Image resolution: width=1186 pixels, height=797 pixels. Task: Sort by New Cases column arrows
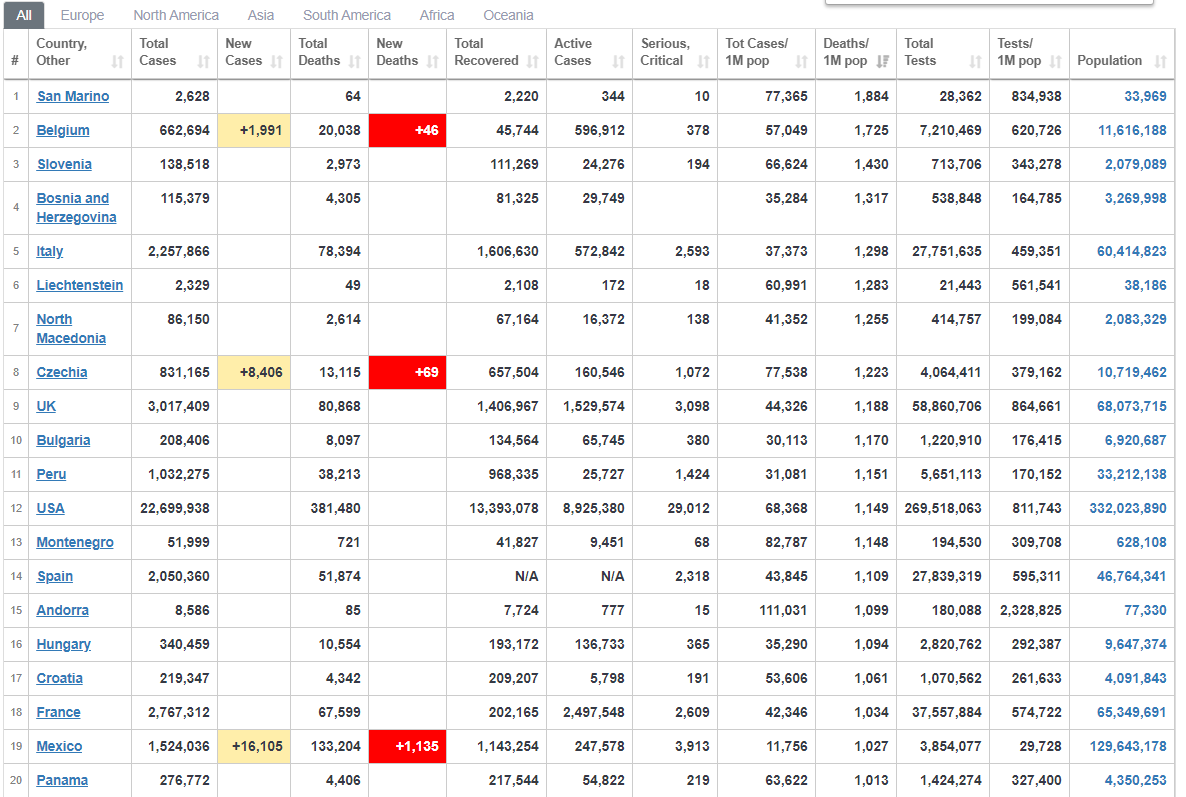[x=277, y=61]
